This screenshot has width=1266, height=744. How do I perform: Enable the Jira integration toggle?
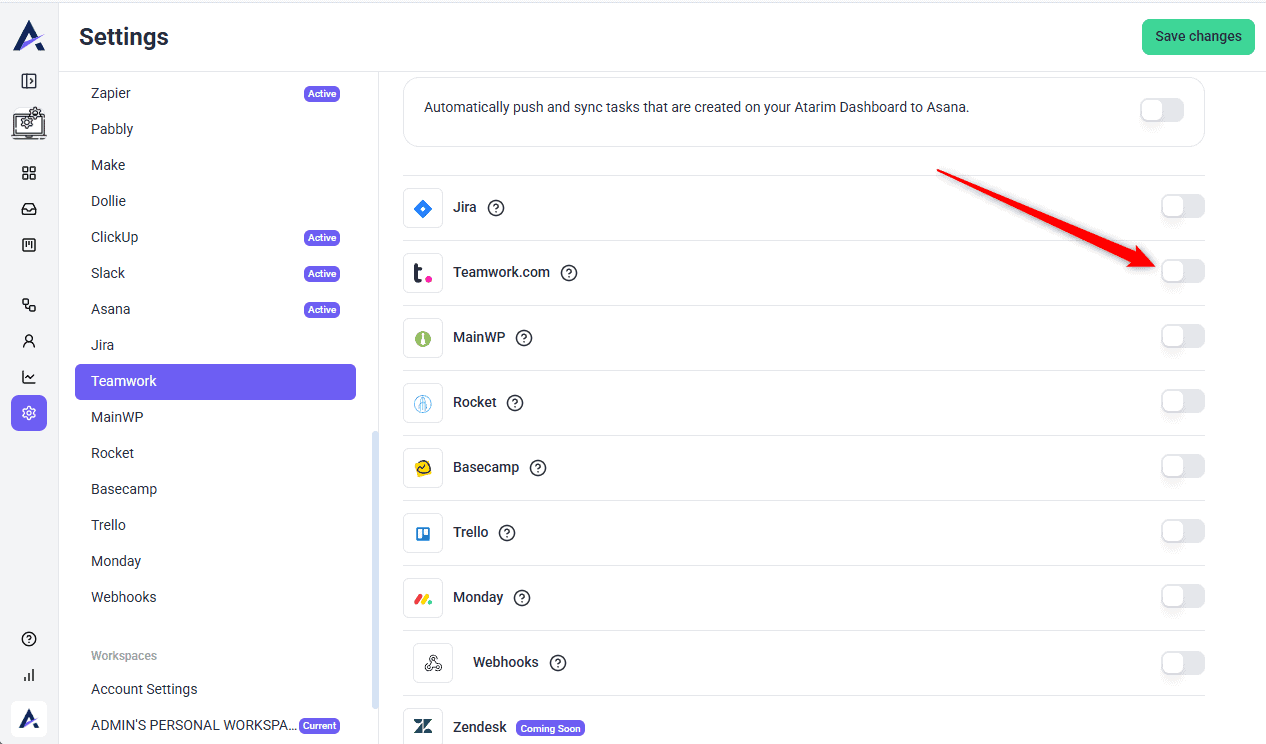coord(1183,206)
